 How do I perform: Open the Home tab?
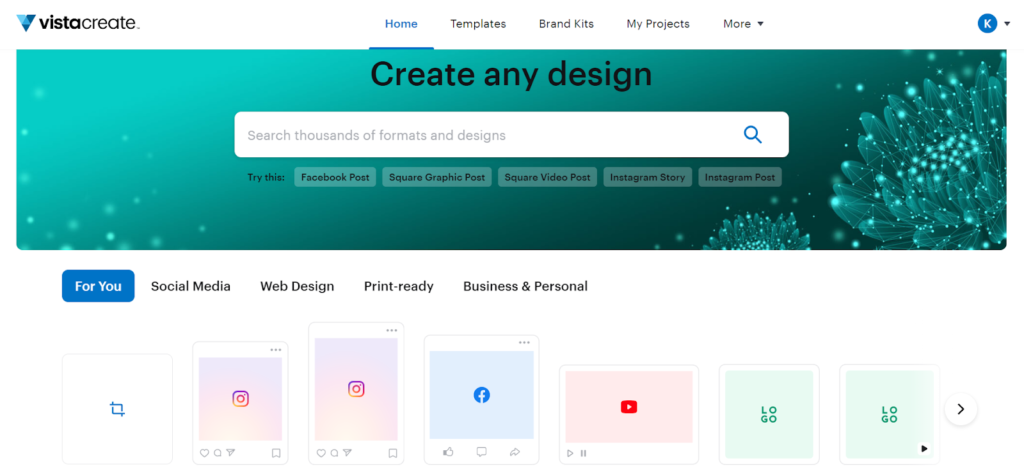coord(401,24)
